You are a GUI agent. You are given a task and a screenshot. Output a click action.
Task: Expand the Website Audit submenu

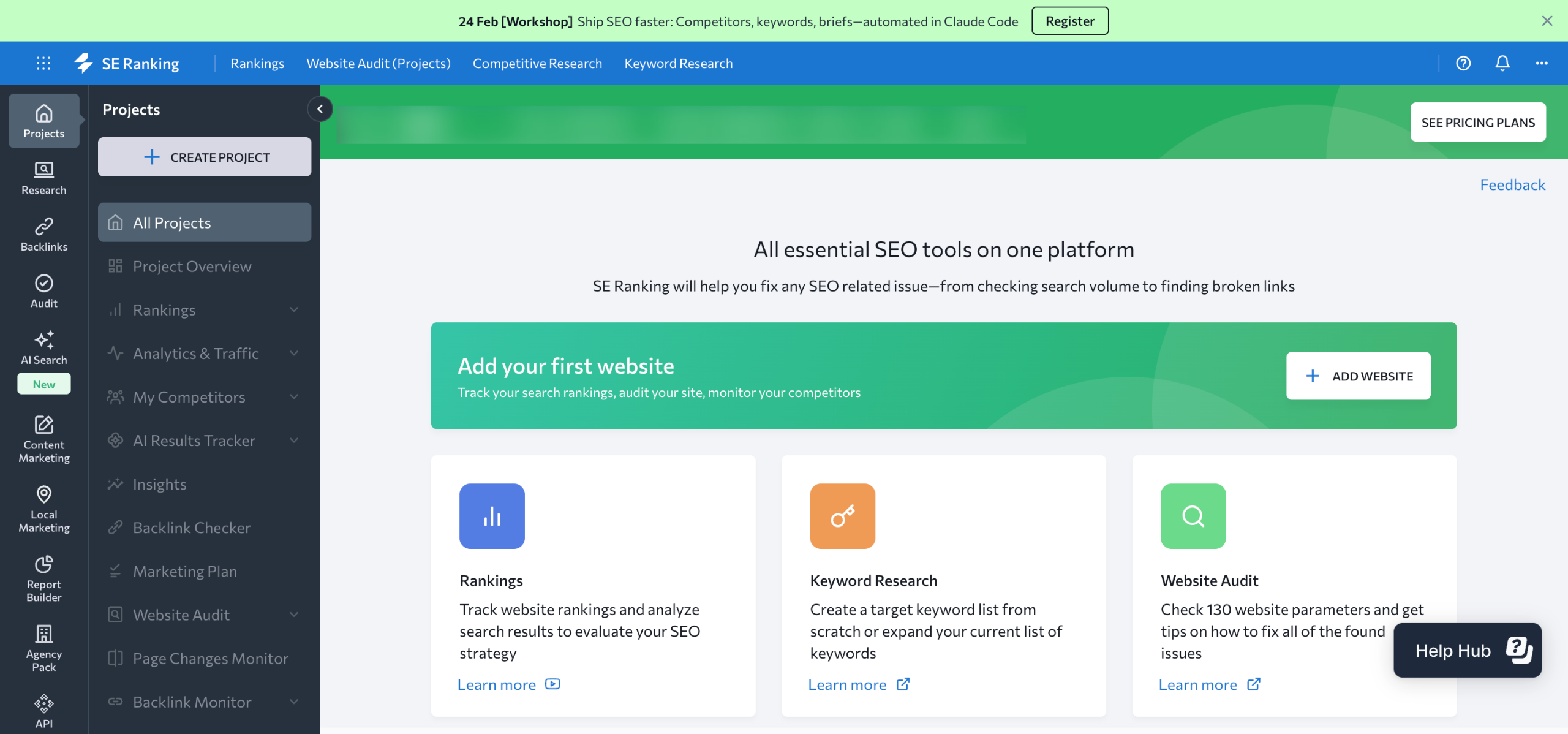pos(294,615)
